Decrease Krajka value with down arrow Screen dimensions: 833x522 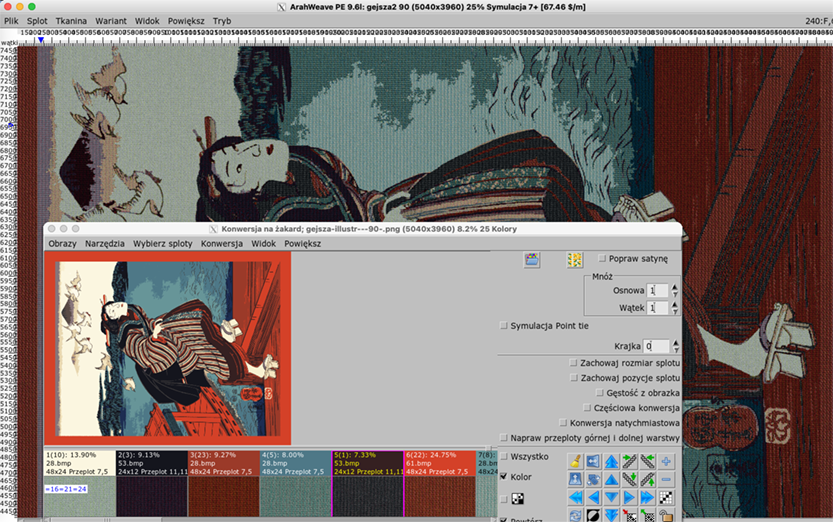tap(676, 349)
